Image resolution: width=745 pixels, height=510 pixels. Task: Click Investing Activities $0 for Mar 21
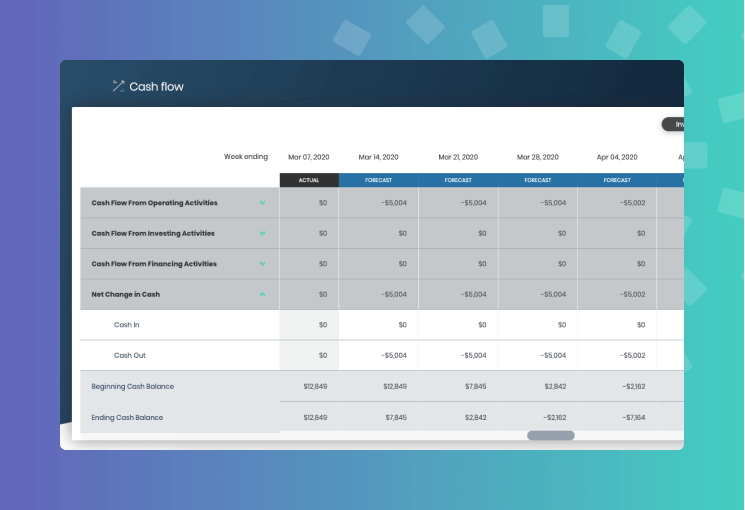(482, 233)
